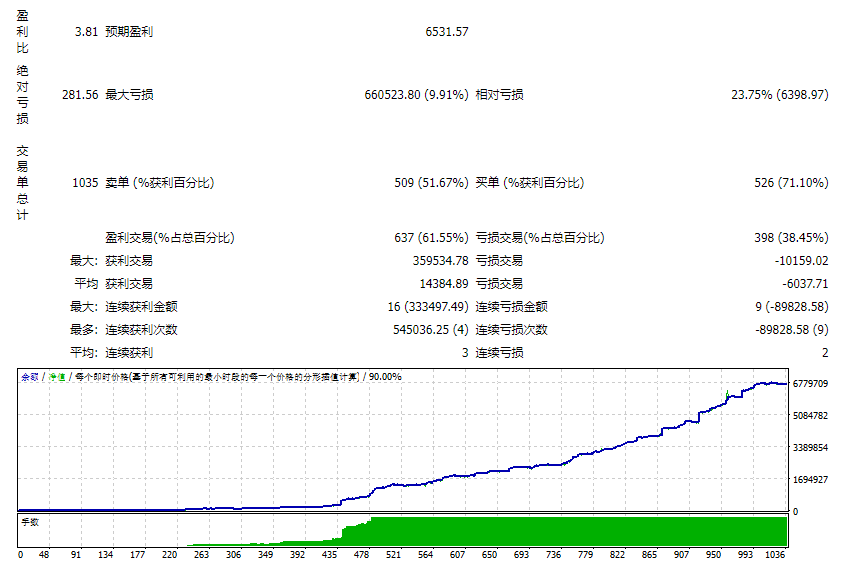Select the 卖单 value 509 (51.67%)

tap(431, 183)
